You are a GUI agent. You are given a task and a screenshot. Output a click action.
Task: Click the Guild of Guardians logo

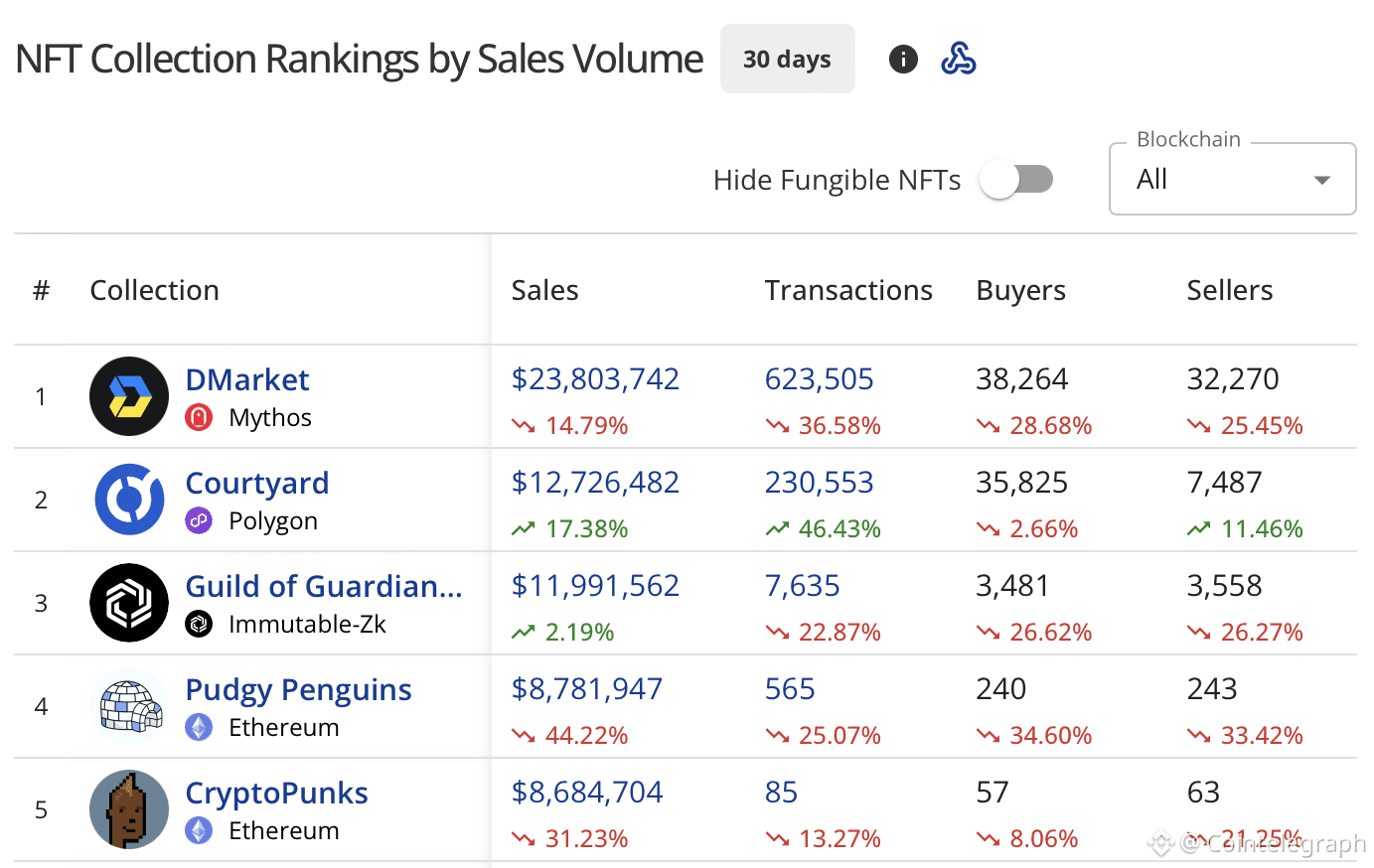coord(129,603)
